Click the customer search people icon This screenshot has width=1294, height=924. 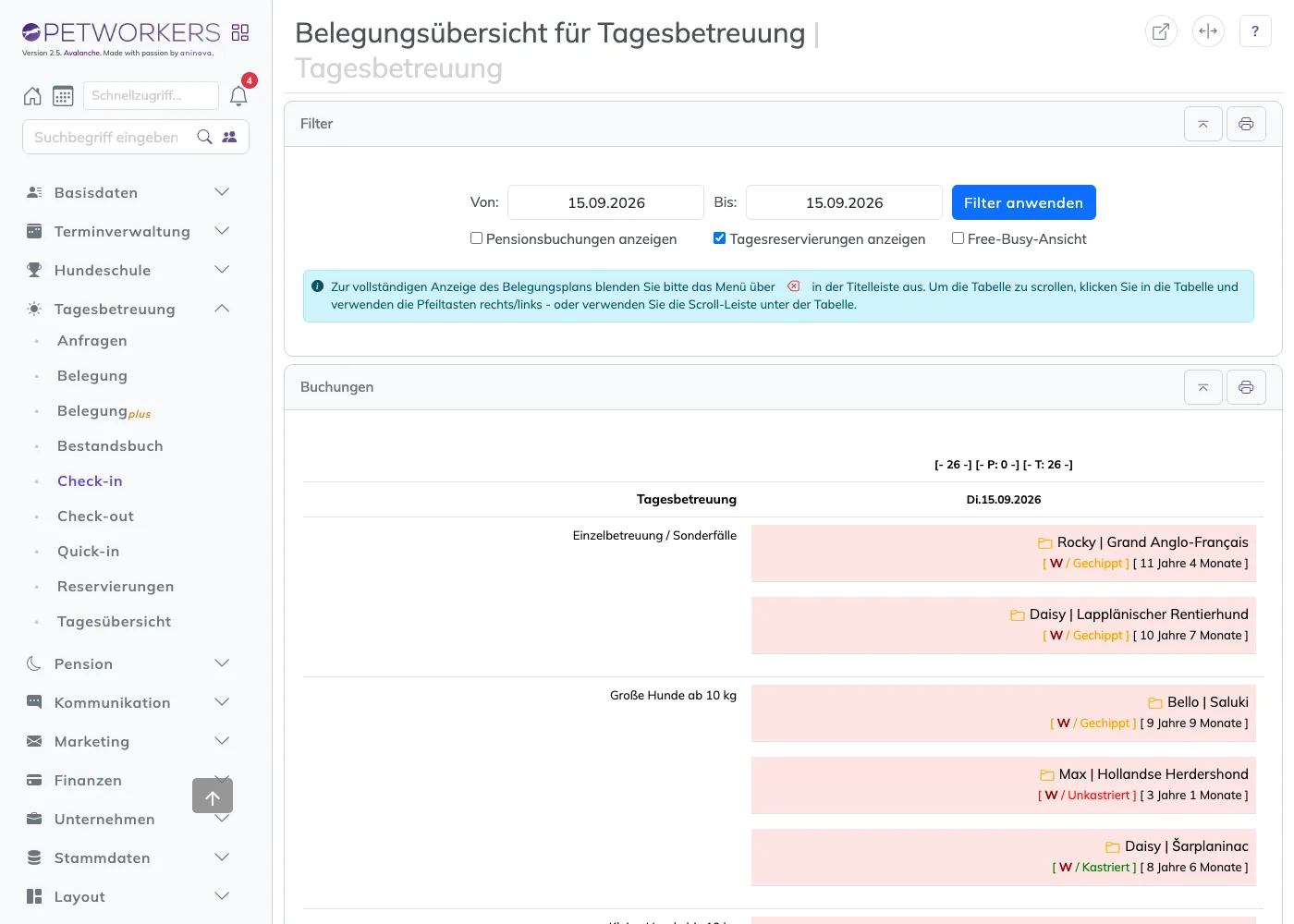tap(229, 137)
